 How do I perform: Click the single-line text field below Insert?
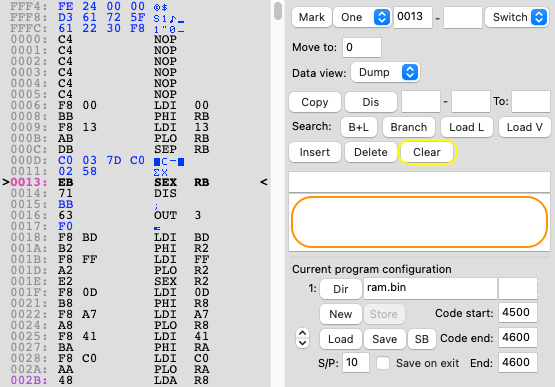(419, 182)
